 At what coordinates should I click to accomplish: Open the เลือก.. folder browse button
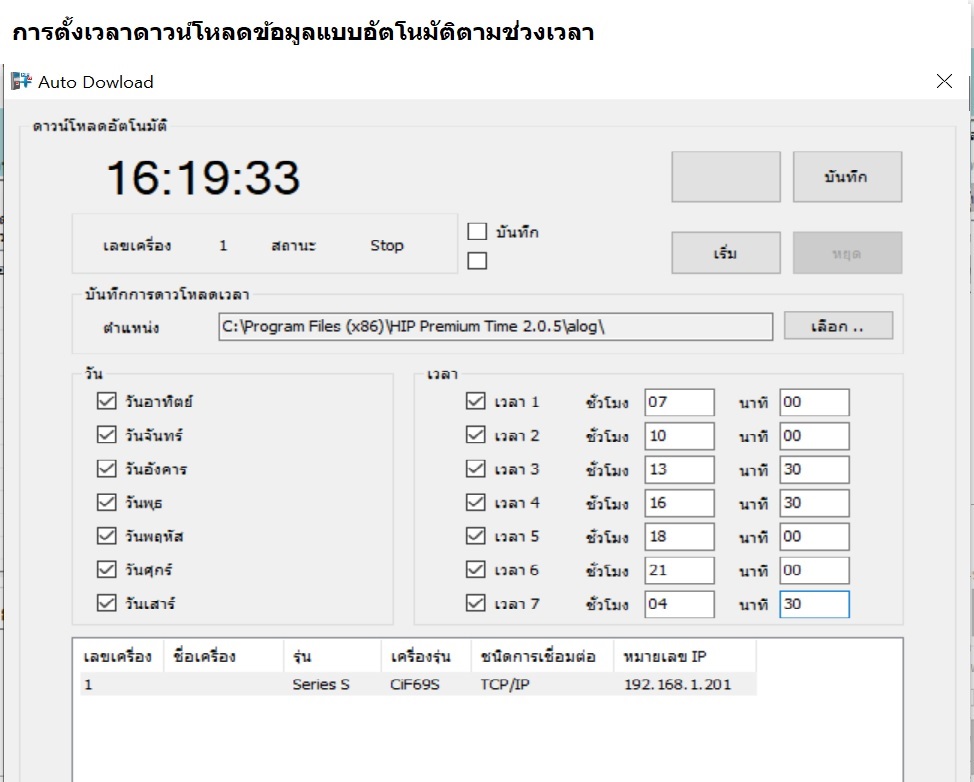(838, 325)
